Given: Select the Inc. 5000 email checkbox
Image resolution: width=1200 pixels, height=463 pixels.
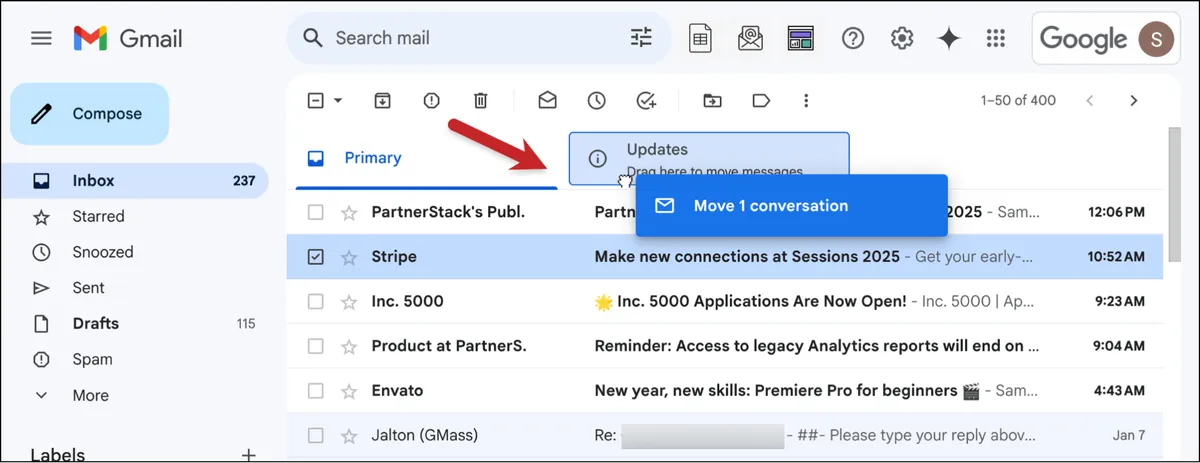Looking at the screenshot, I should (x=315, y=301).
